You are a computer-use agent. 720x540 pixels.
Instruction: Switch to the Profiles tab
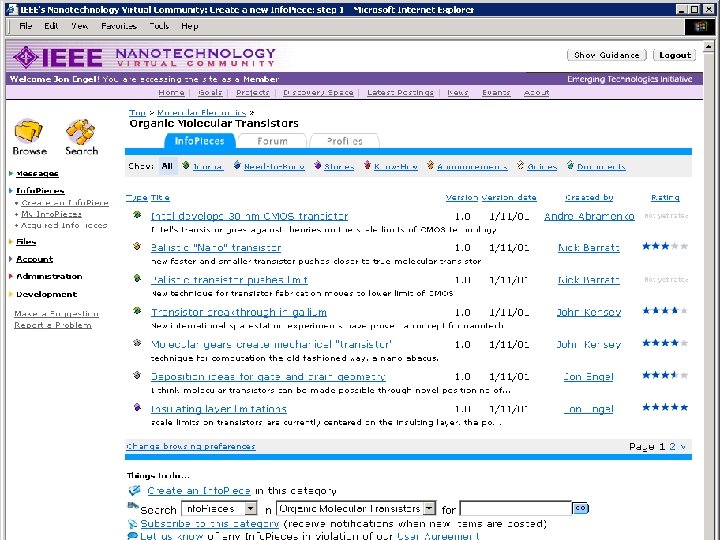[x=344, y=141]
